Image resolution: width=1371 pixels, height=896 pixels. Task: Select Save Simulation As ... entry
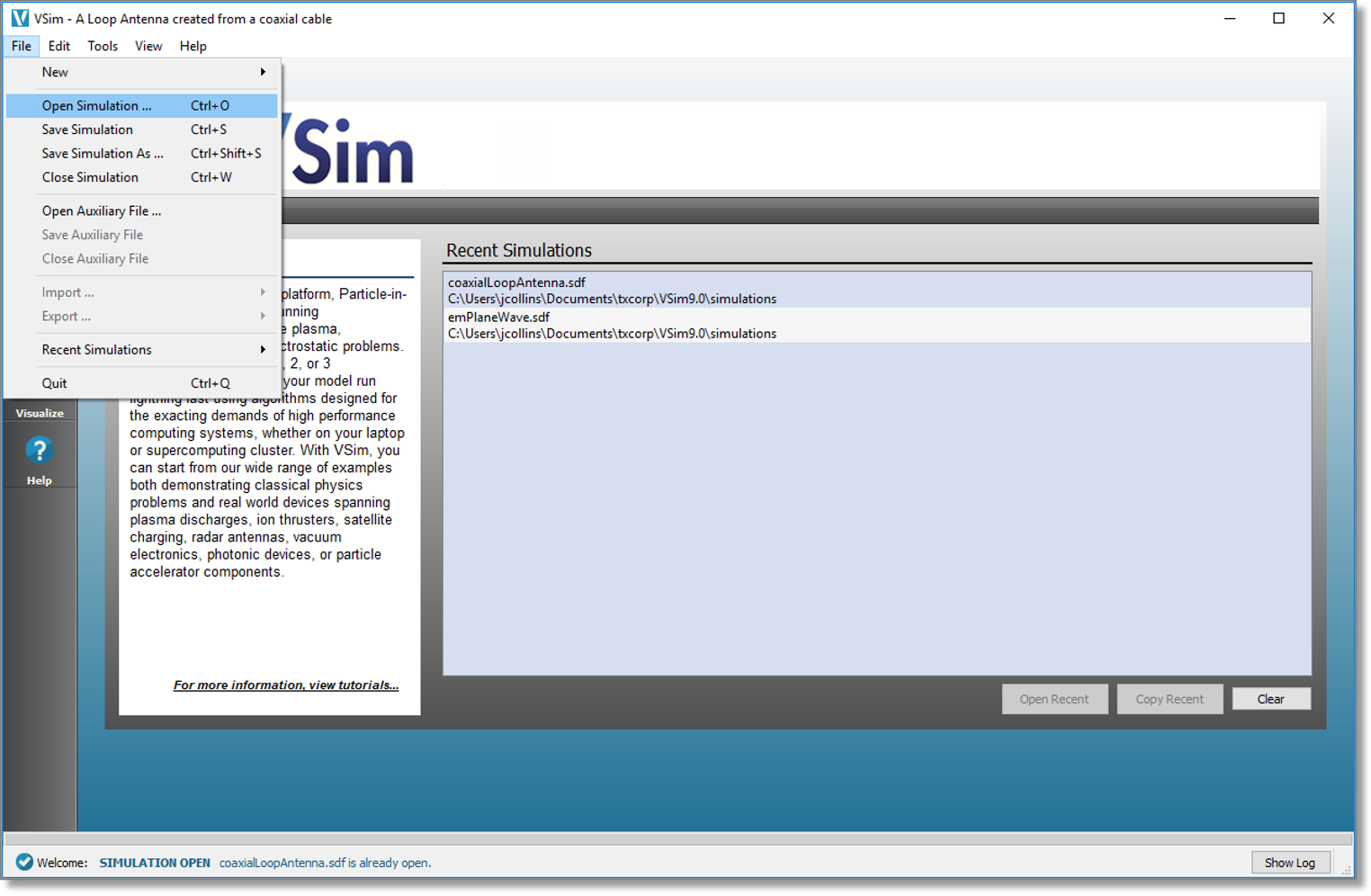[x=142, y=153]
